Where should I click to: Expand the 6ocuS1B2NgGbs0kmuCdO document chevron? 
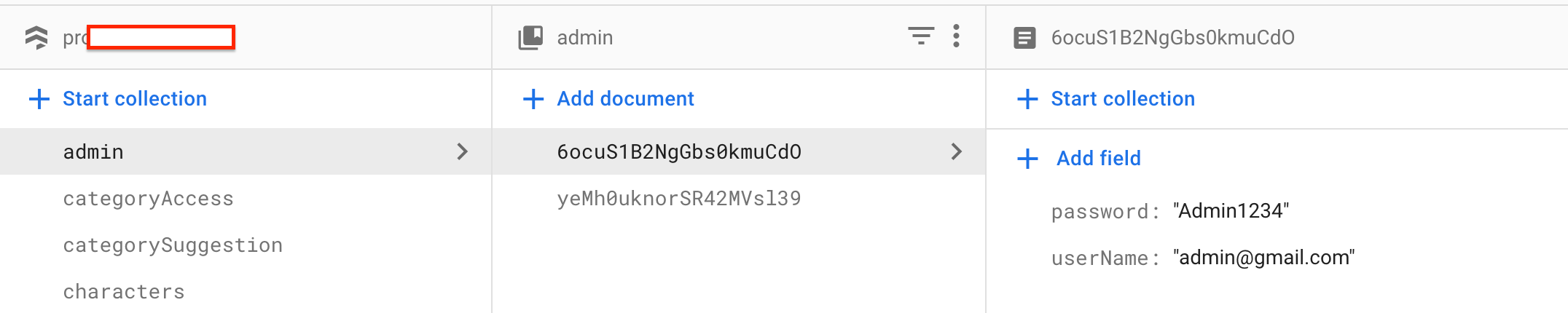(956, 151)
